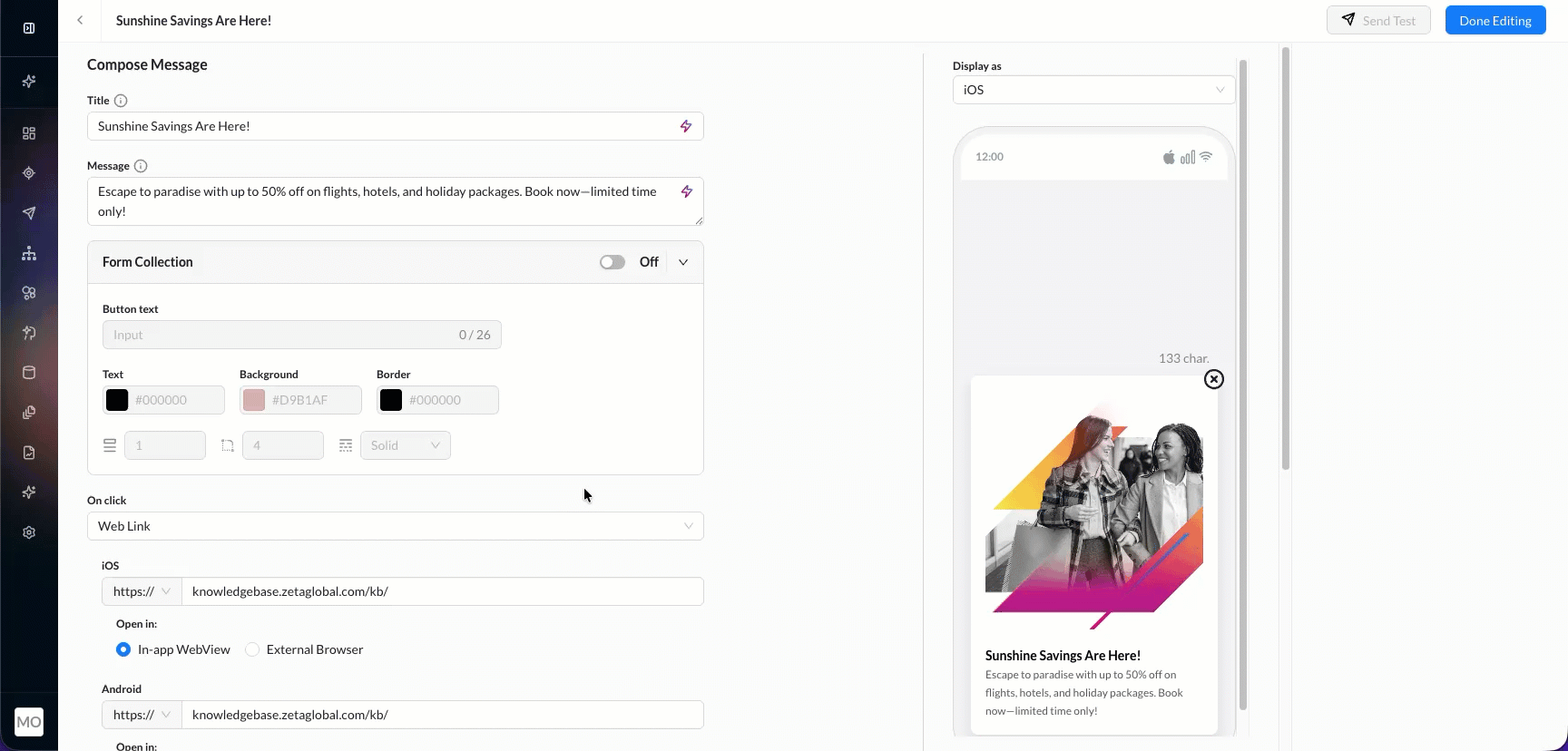Expand the On click Web Link dropdown
Image resolution: width=1568 pixels, height=751 pixels.
click(x=395, y=526)
